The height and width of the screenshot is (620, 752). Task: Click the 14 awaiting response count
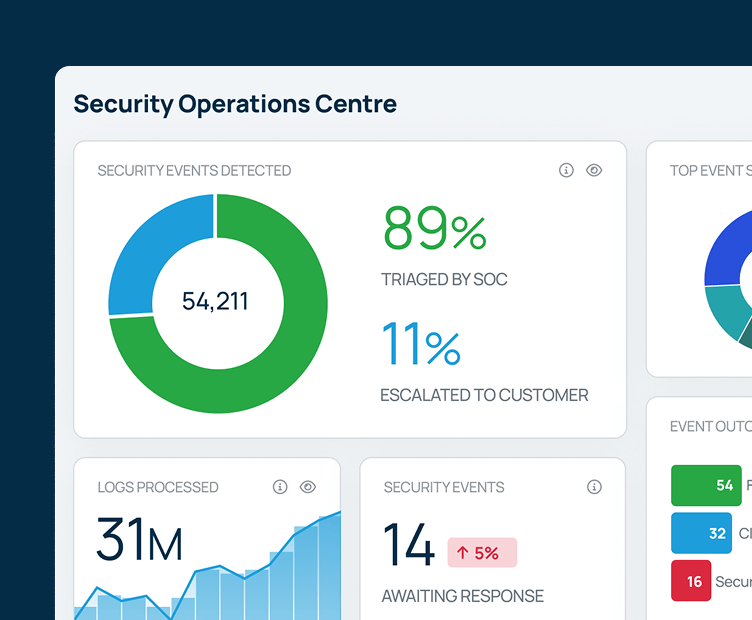(408, 547)
